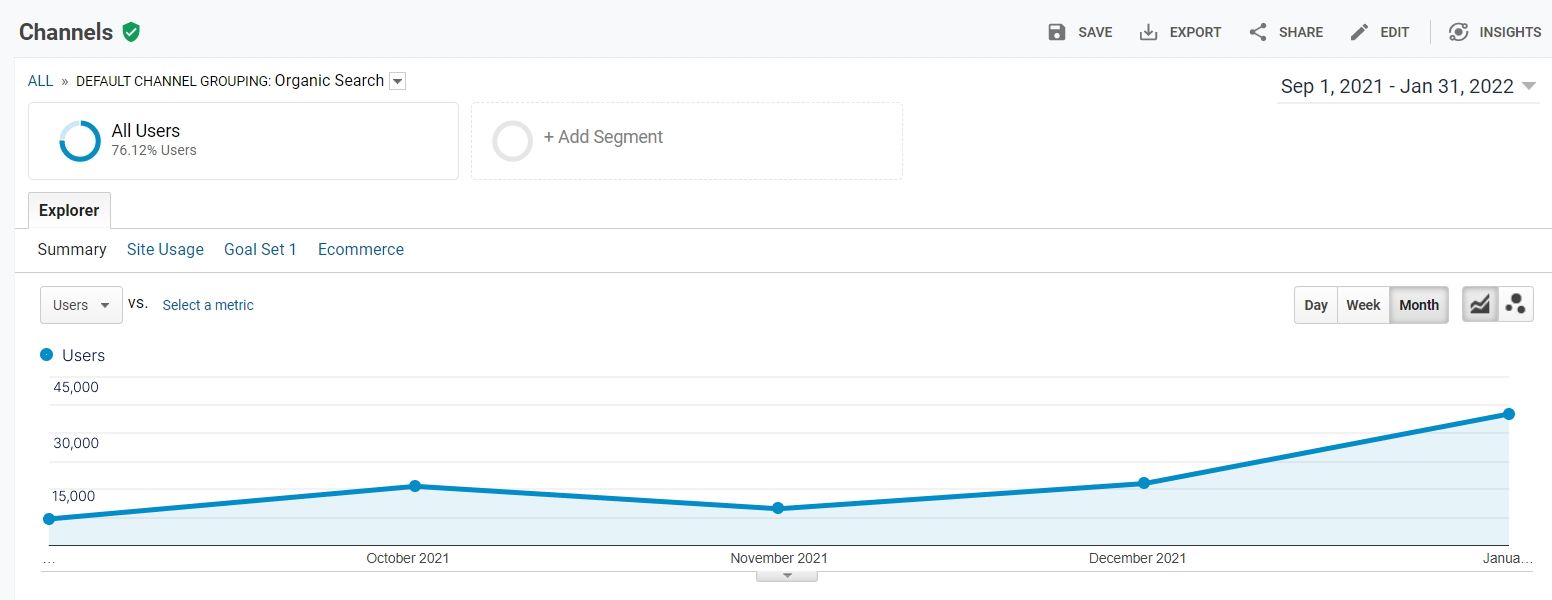
Task: Click the October 2021 axis label
Action: pos(408,558)
